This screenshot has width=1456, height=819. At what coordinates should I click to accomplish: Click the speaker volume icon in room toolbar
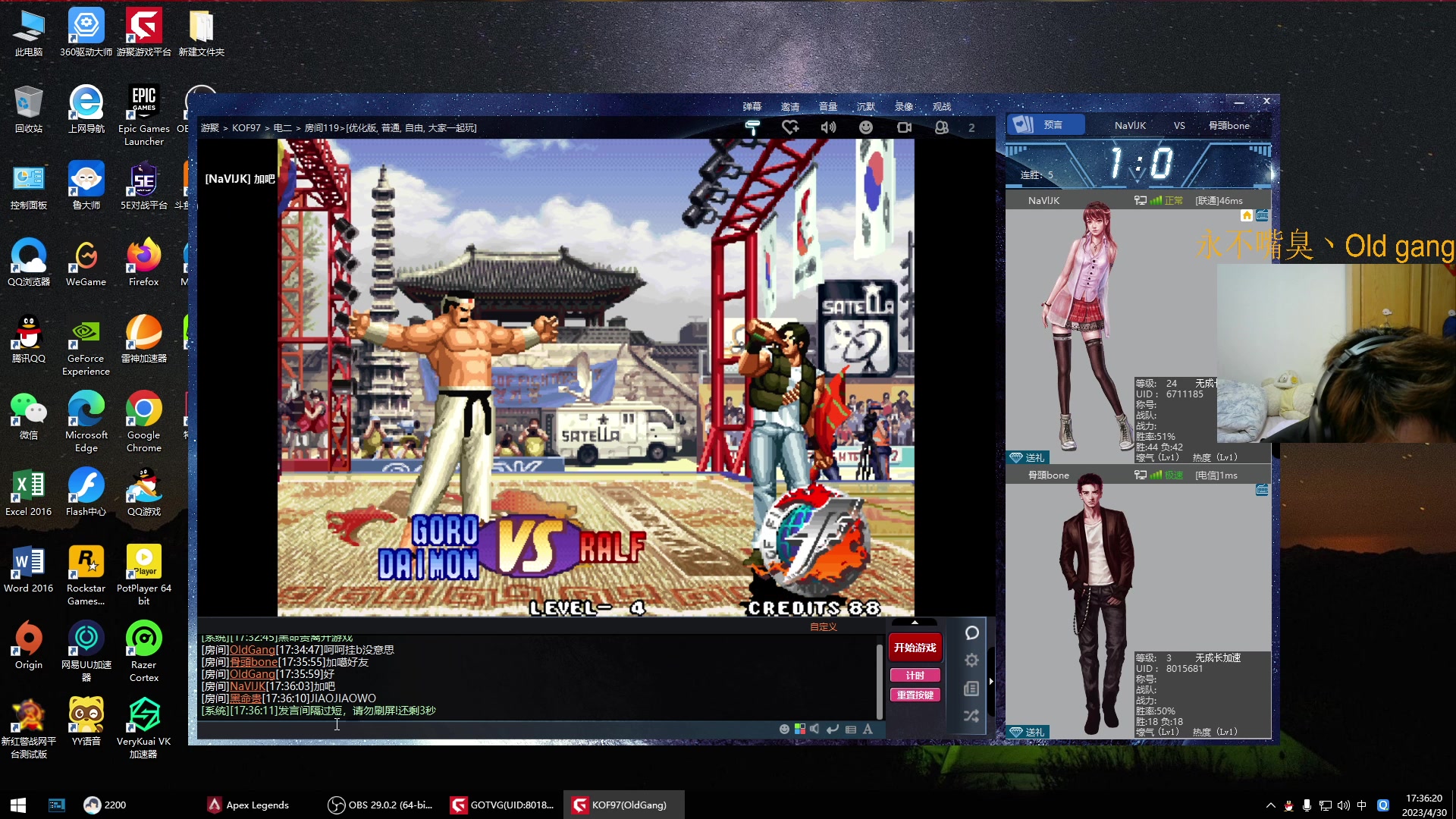point(828,127)
